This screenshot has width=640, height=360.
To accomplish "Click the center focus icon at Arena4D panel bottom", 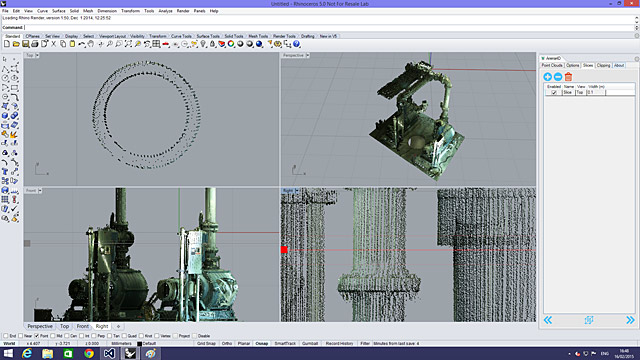I will pos(589,320).
